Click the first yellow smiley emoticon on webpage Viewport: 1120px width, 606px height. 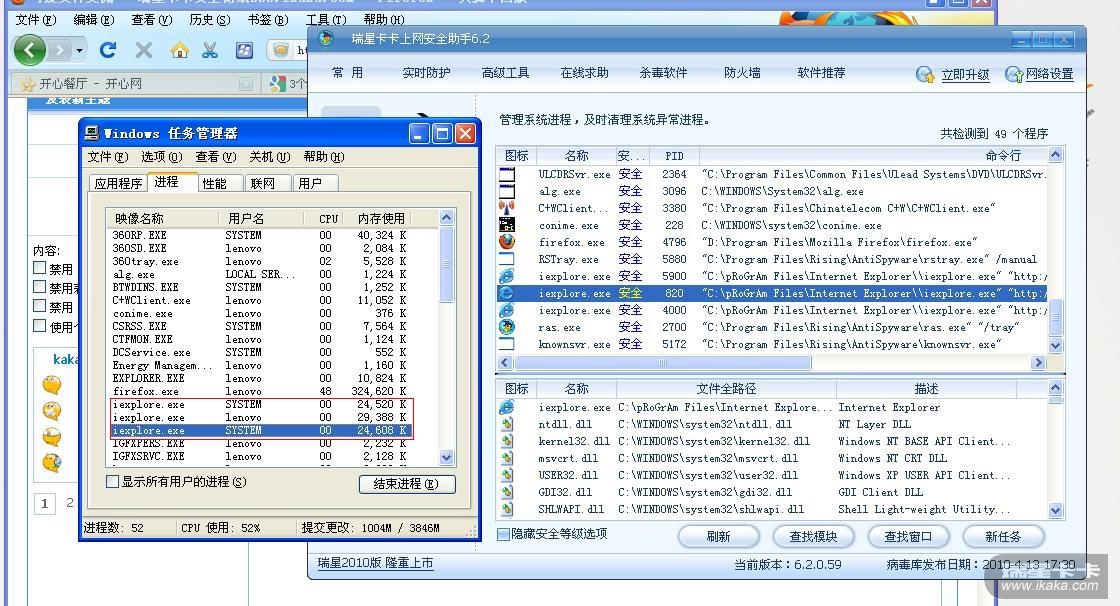click(x=51, y=384)
